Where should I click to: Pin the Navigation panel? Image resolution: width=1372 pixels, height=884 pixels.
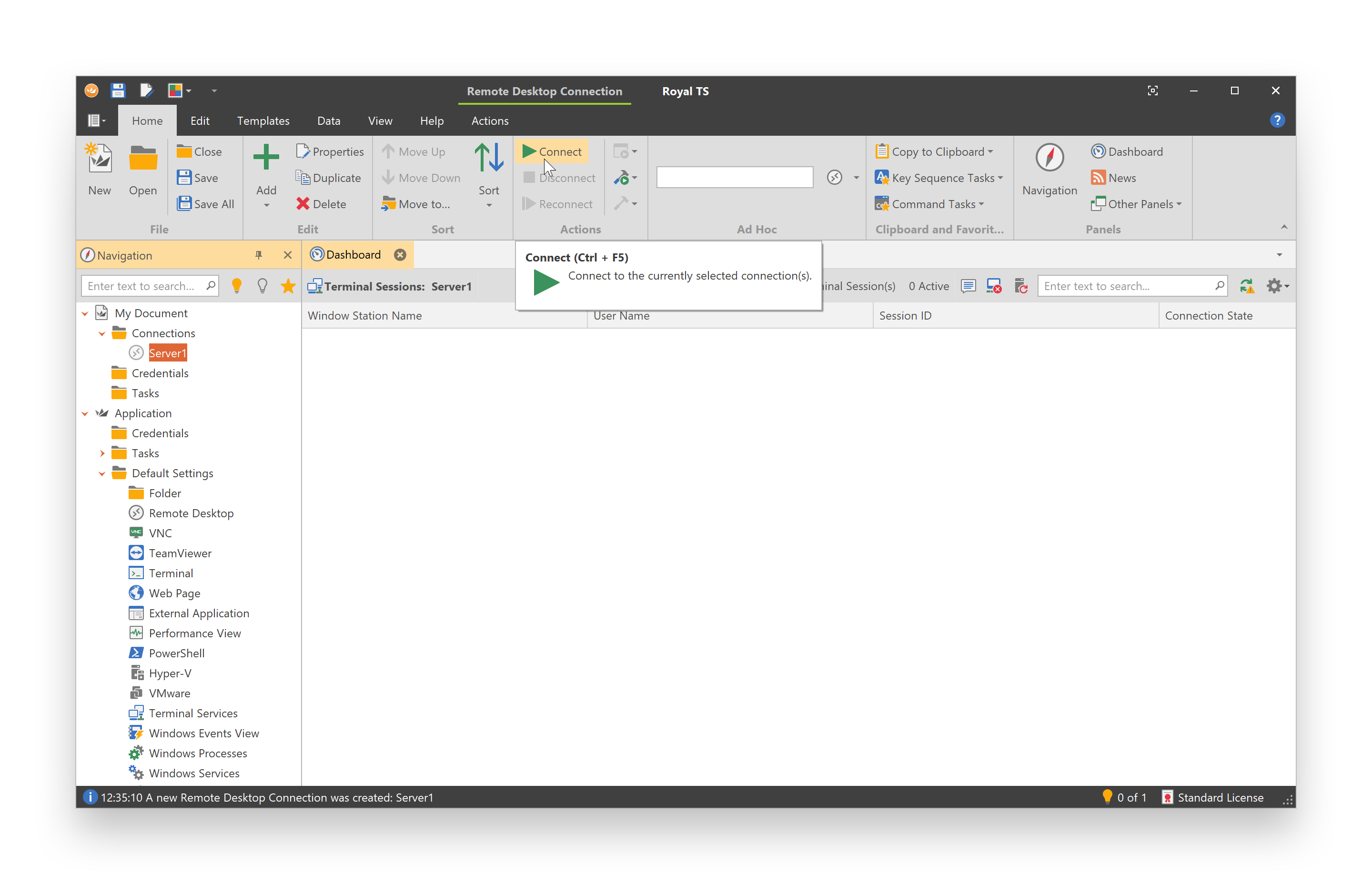tap(258, 255)
